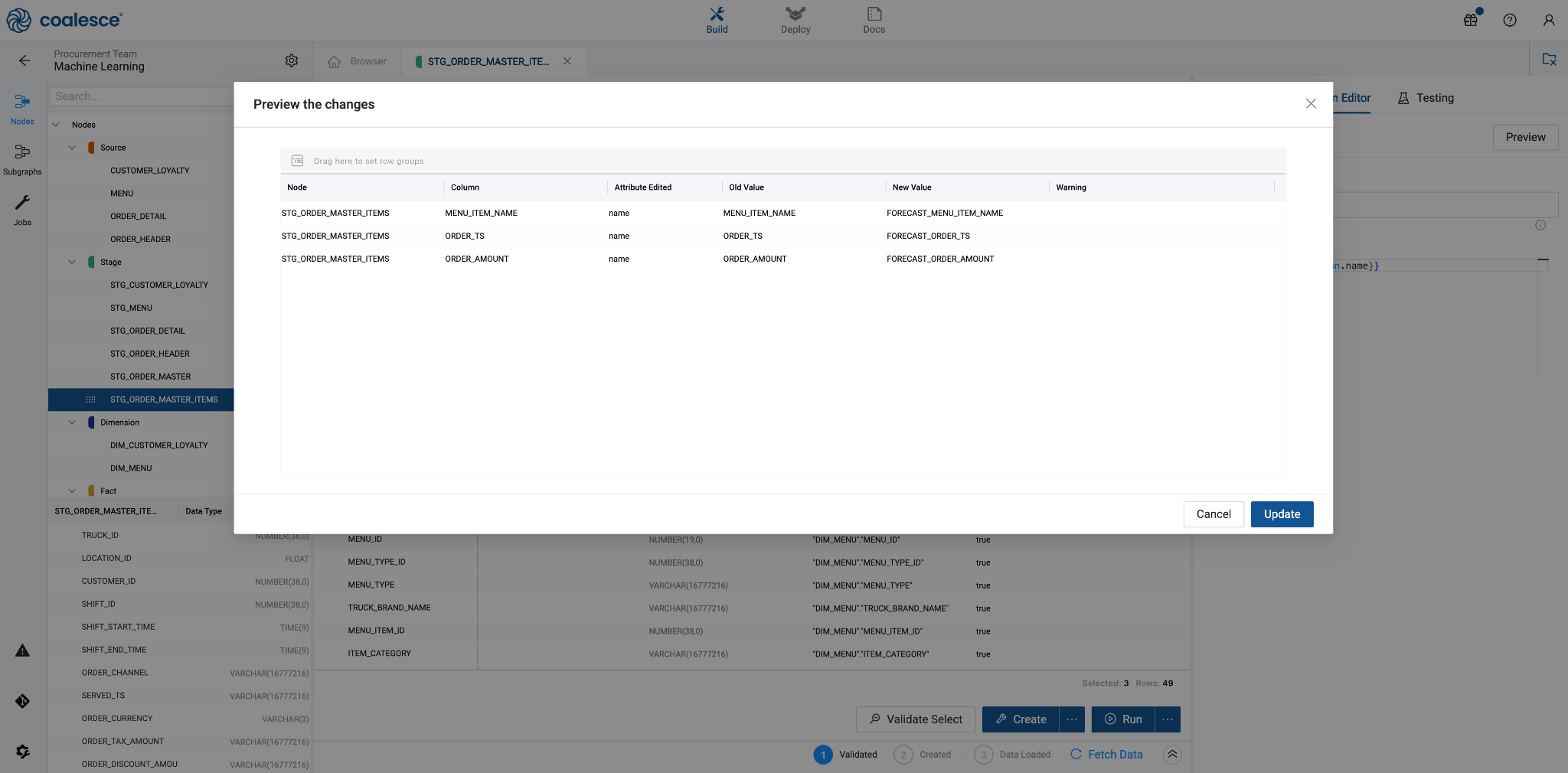Click the Fetch Data refresh icon

1076,754
